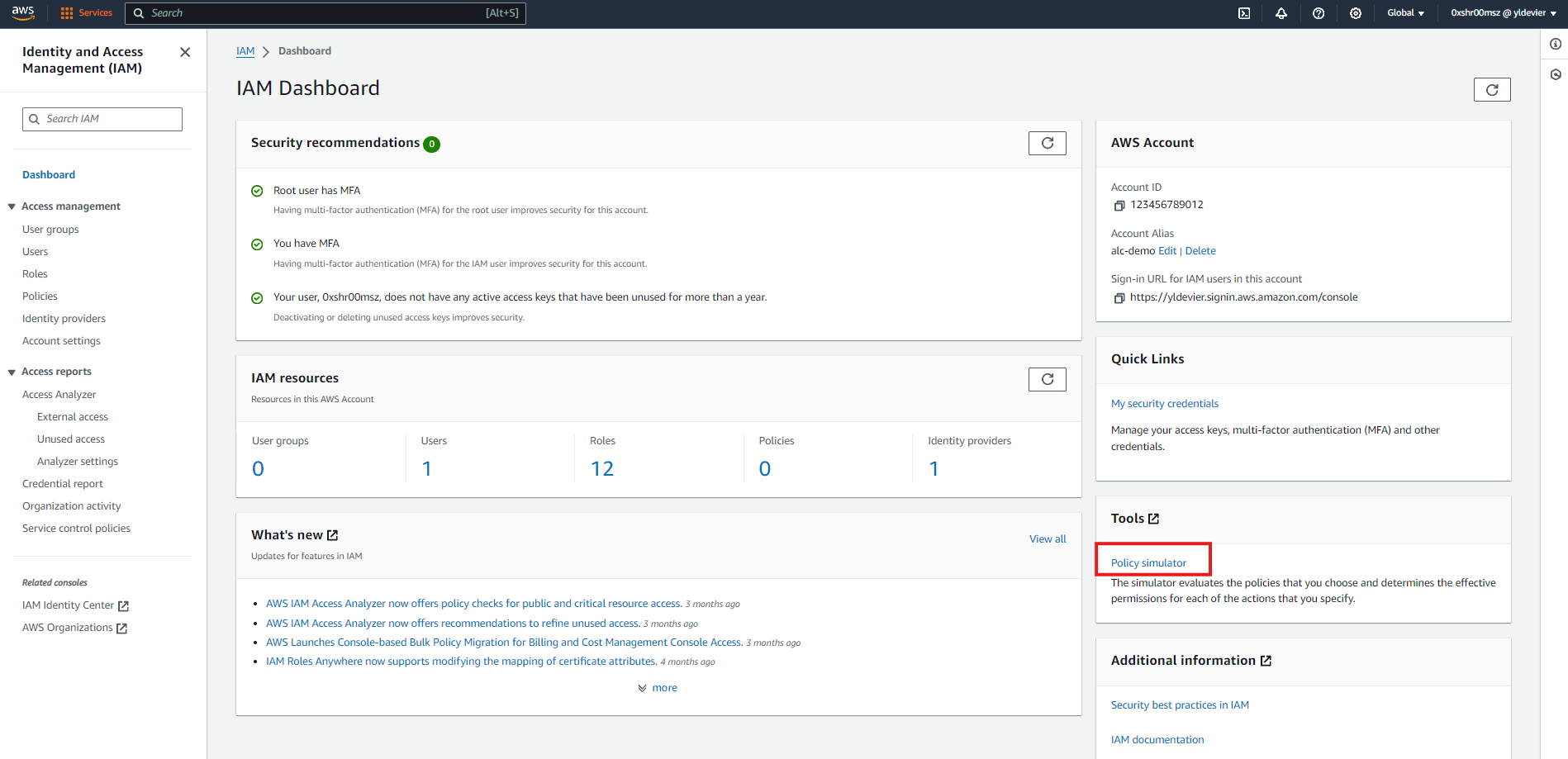This screenshot has width=1568, height=759.
Task: Open Services menu in top bar
Action: coord(87,13)
